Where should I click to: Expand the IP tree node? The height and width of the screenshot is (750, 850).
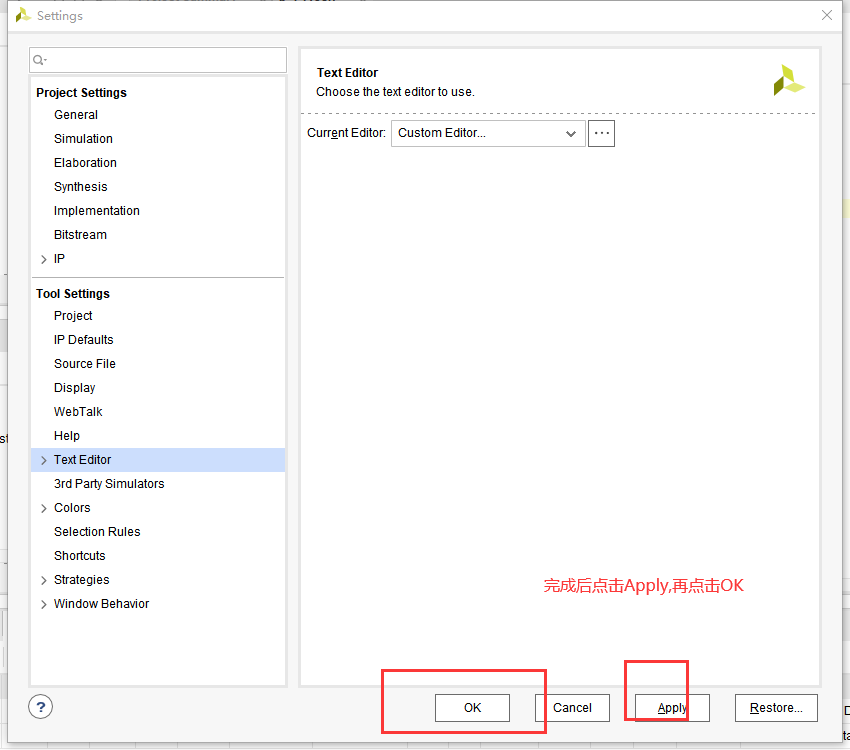tap(44, 260)
